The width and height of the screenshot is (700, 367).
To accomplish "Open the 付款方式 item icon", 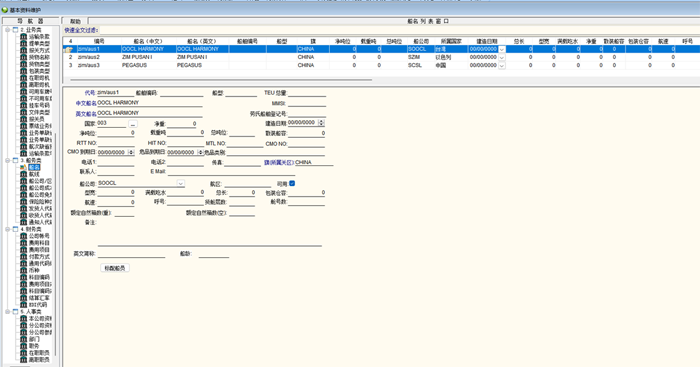I will [x=24, y=256].
